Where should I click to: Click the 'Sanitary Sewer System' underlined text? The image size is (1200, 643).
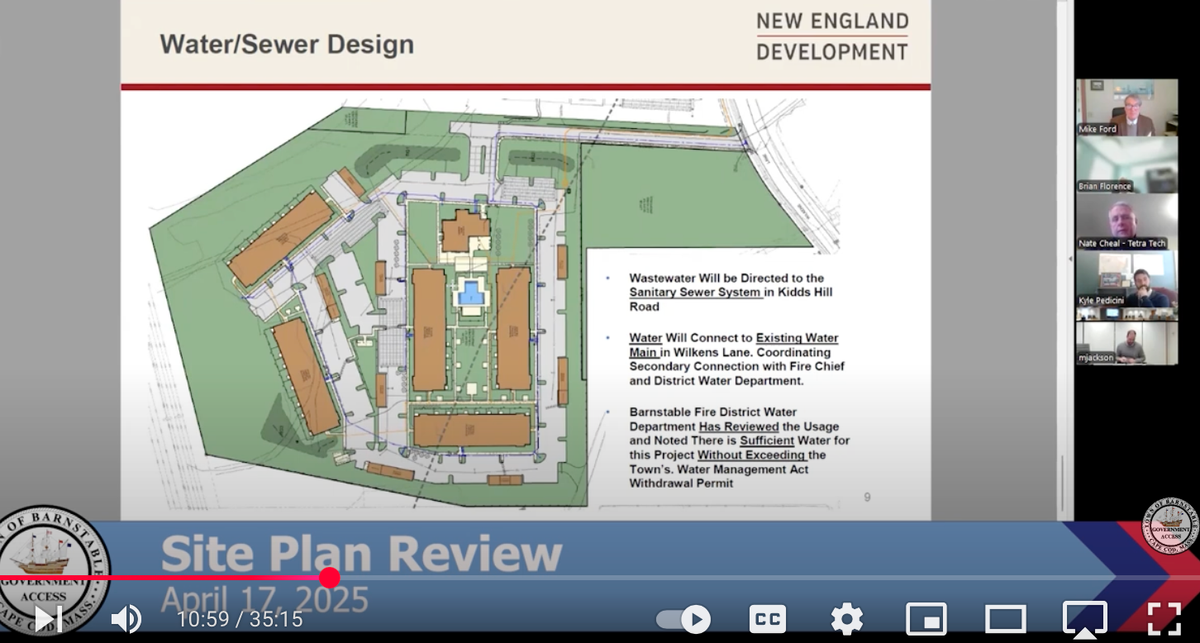pyautogui.click(x=696, y=292)
